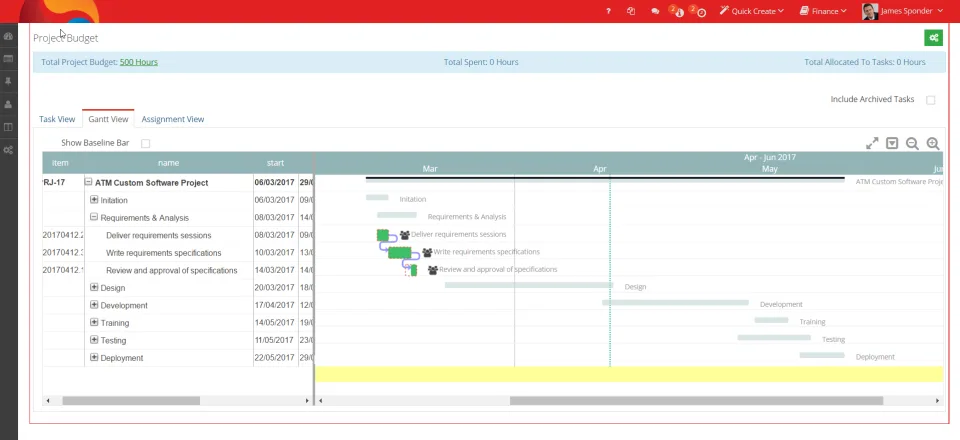Click right arrow of Gantt chart scrollbar
This screenshot has width=960, height=440.
coord(937,401)
